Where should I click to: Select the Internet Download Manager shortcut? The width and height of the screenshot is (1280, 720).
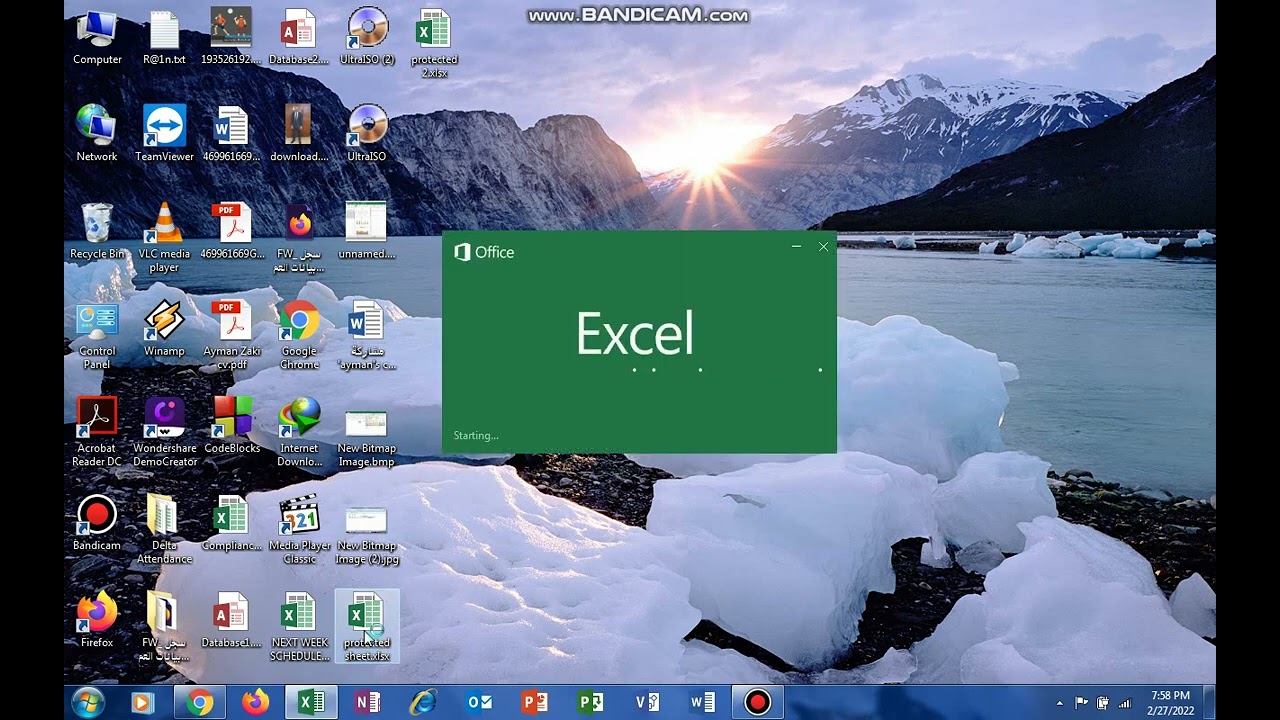click(x=299, y=432)
